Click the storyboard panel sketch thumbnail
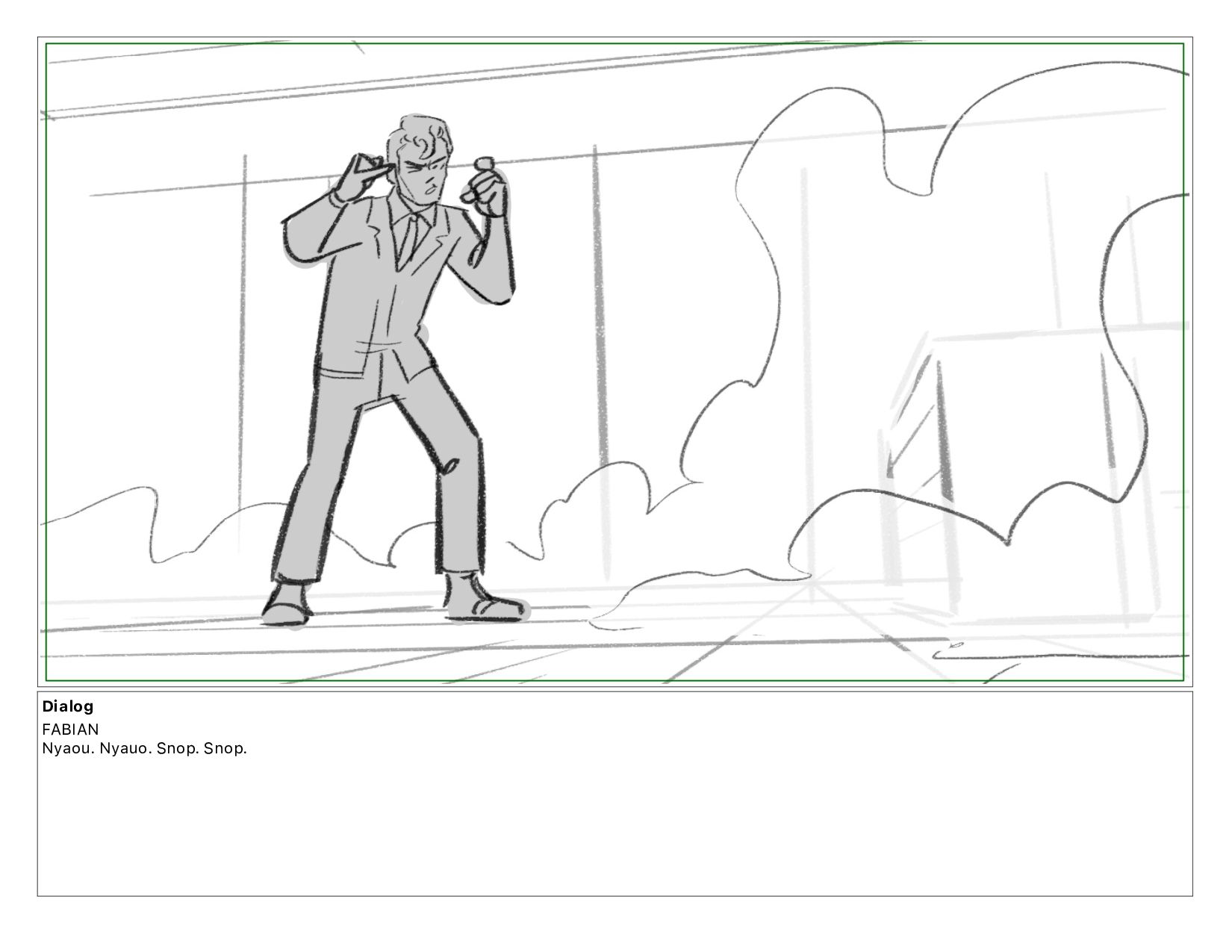Screen dimensions: 1232x952 [x=615, y=362]
